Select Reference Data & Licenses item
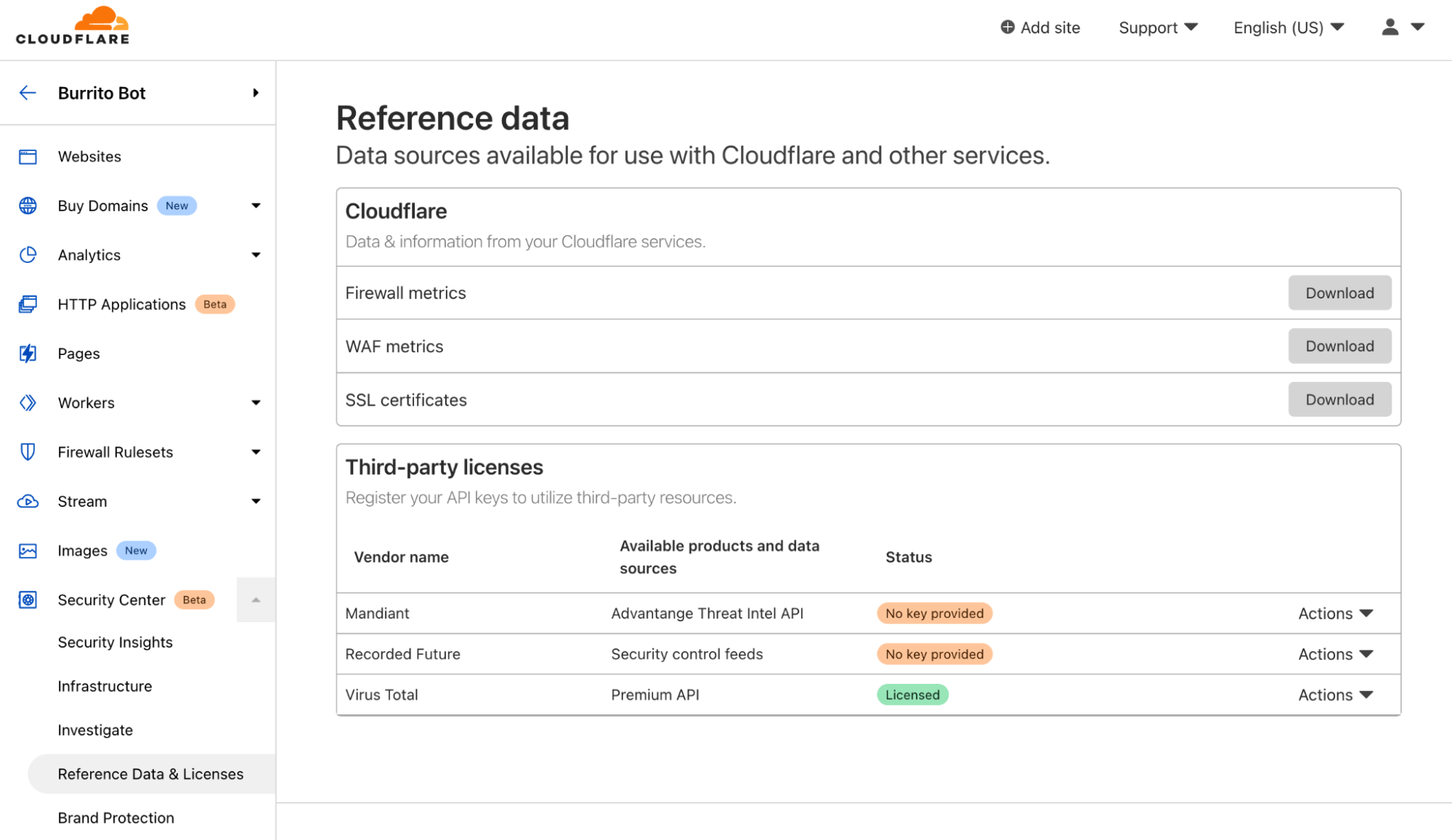Screen dimensions: 1452x840 (151, 774)
